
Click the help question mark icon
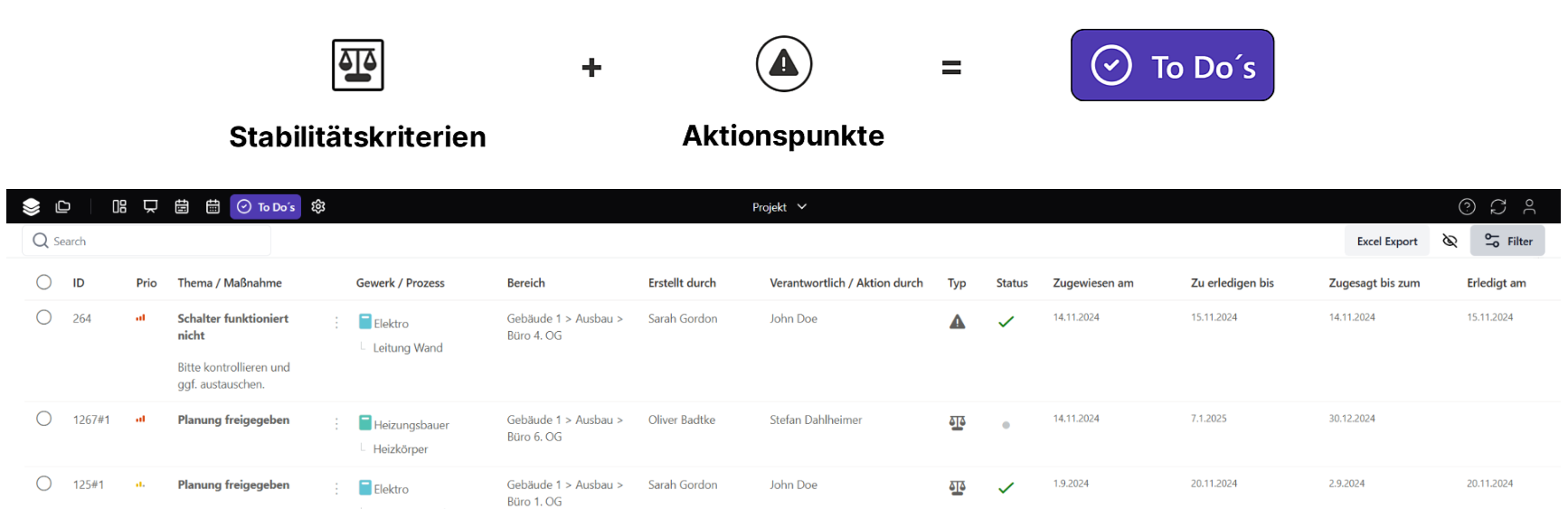tap(1467, 207)
